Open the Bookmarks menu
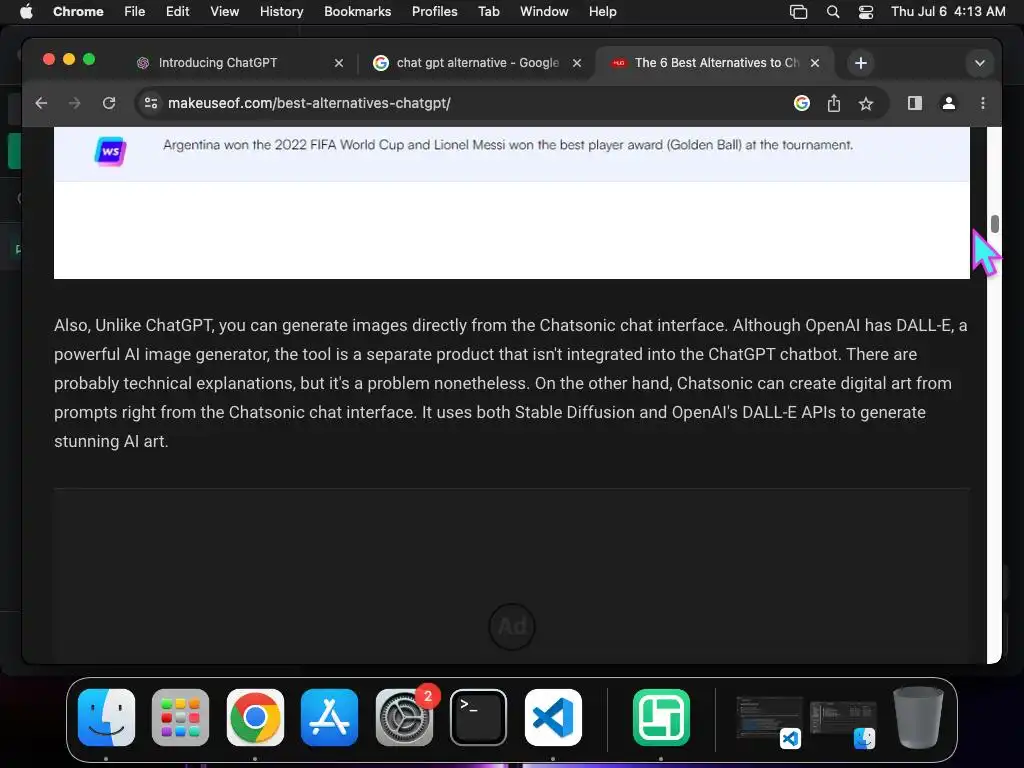This screenshot has height=768, width=1024. pos(357,11)
